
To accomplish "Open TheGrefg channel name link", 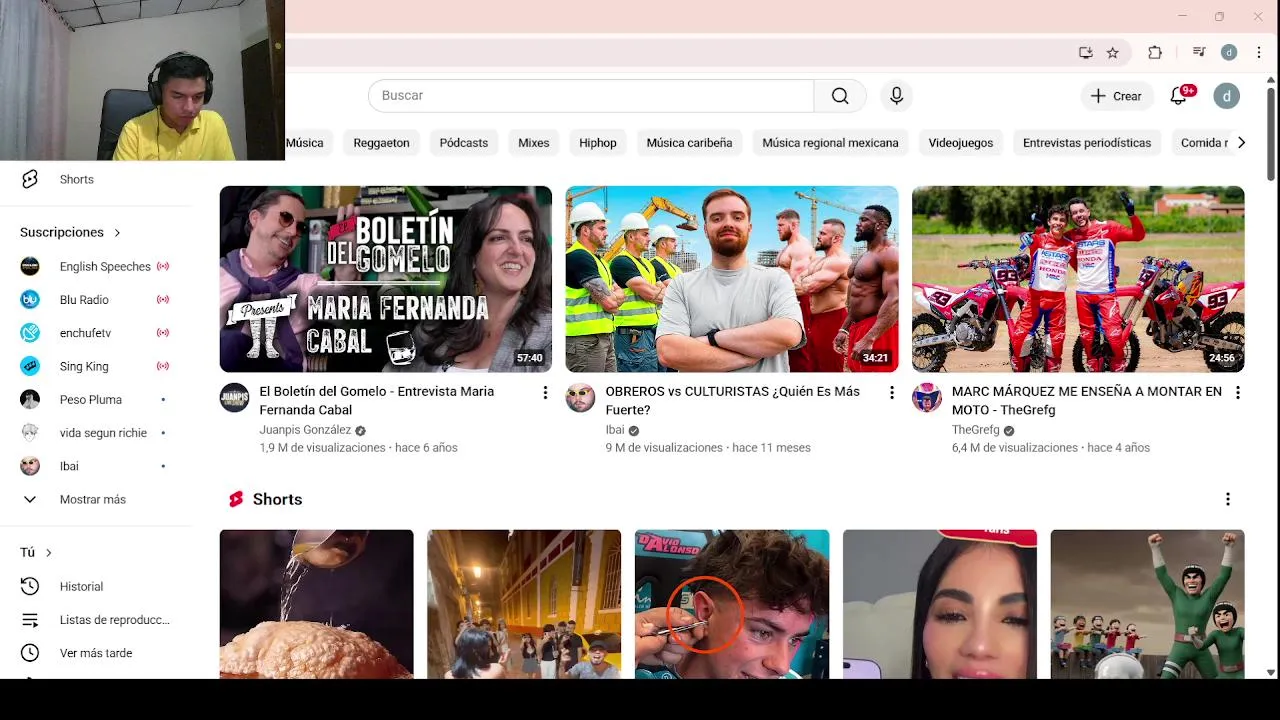I will click(976, 430).
